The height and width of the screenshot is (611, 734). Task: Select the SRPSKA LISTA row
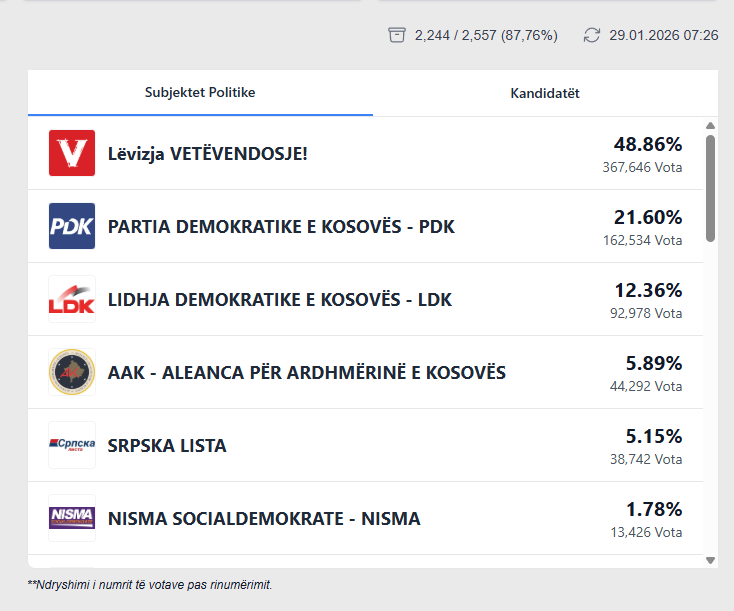(167, 446)
